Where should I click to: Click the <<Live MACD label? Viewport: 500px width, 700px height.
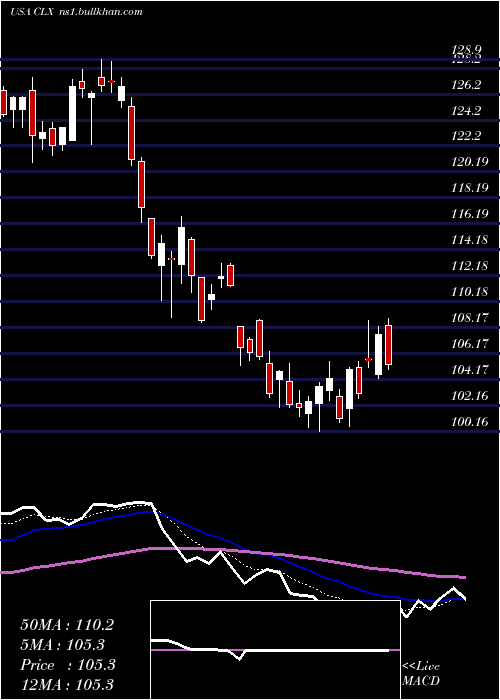click(421, 674)
